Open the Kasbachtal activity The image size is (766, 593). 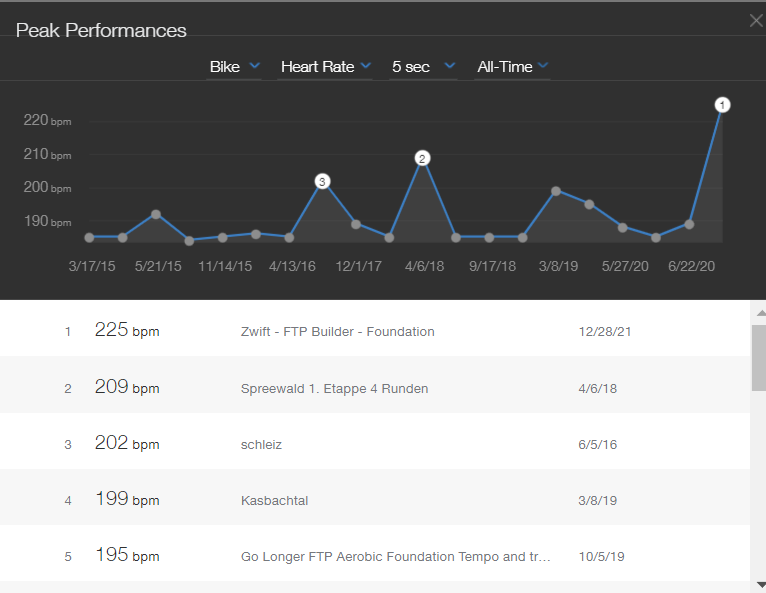(272, 500)
